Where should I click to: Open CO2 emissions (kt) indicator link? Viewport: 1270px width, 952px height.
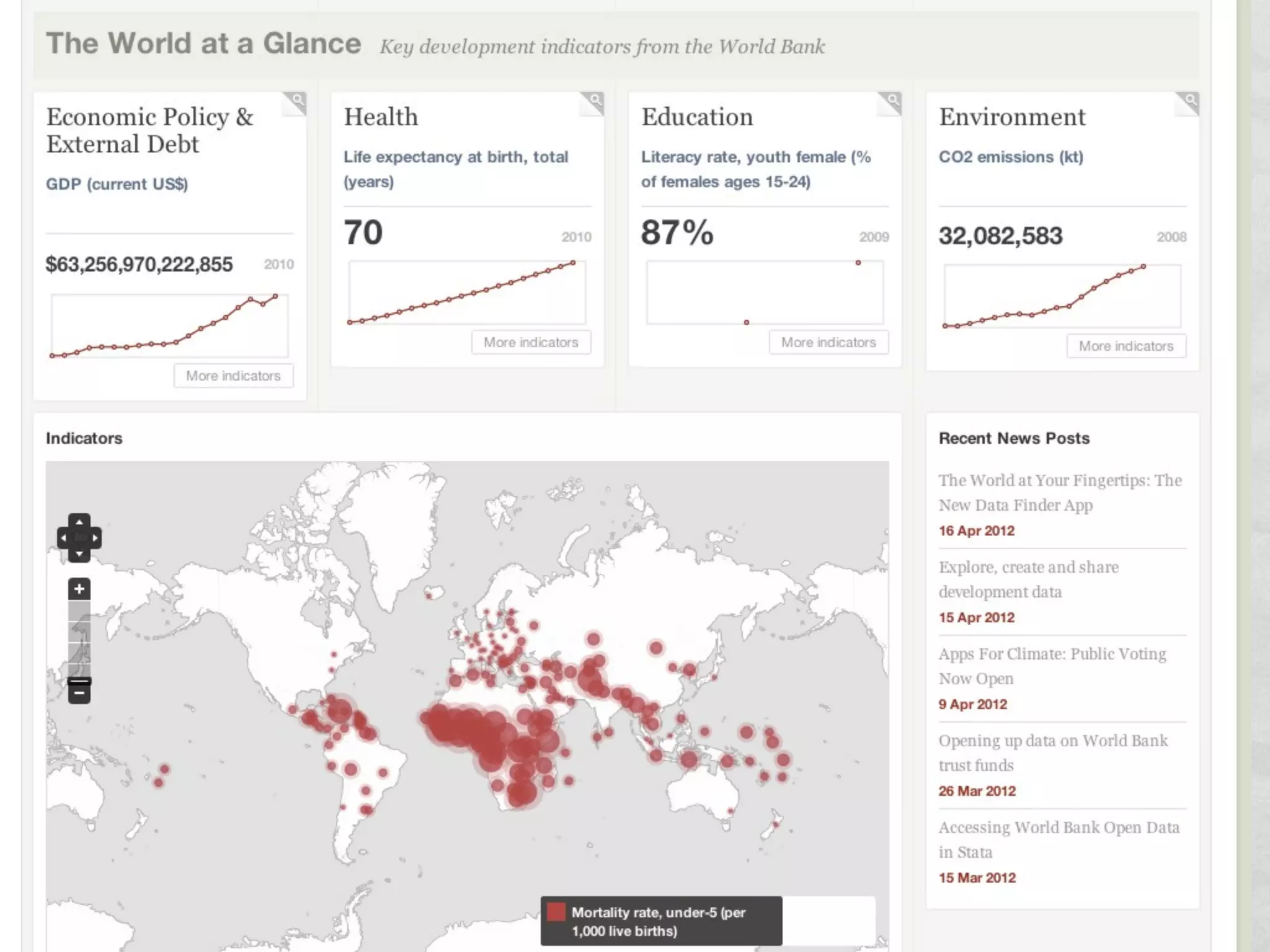(x=1011, y=157)
